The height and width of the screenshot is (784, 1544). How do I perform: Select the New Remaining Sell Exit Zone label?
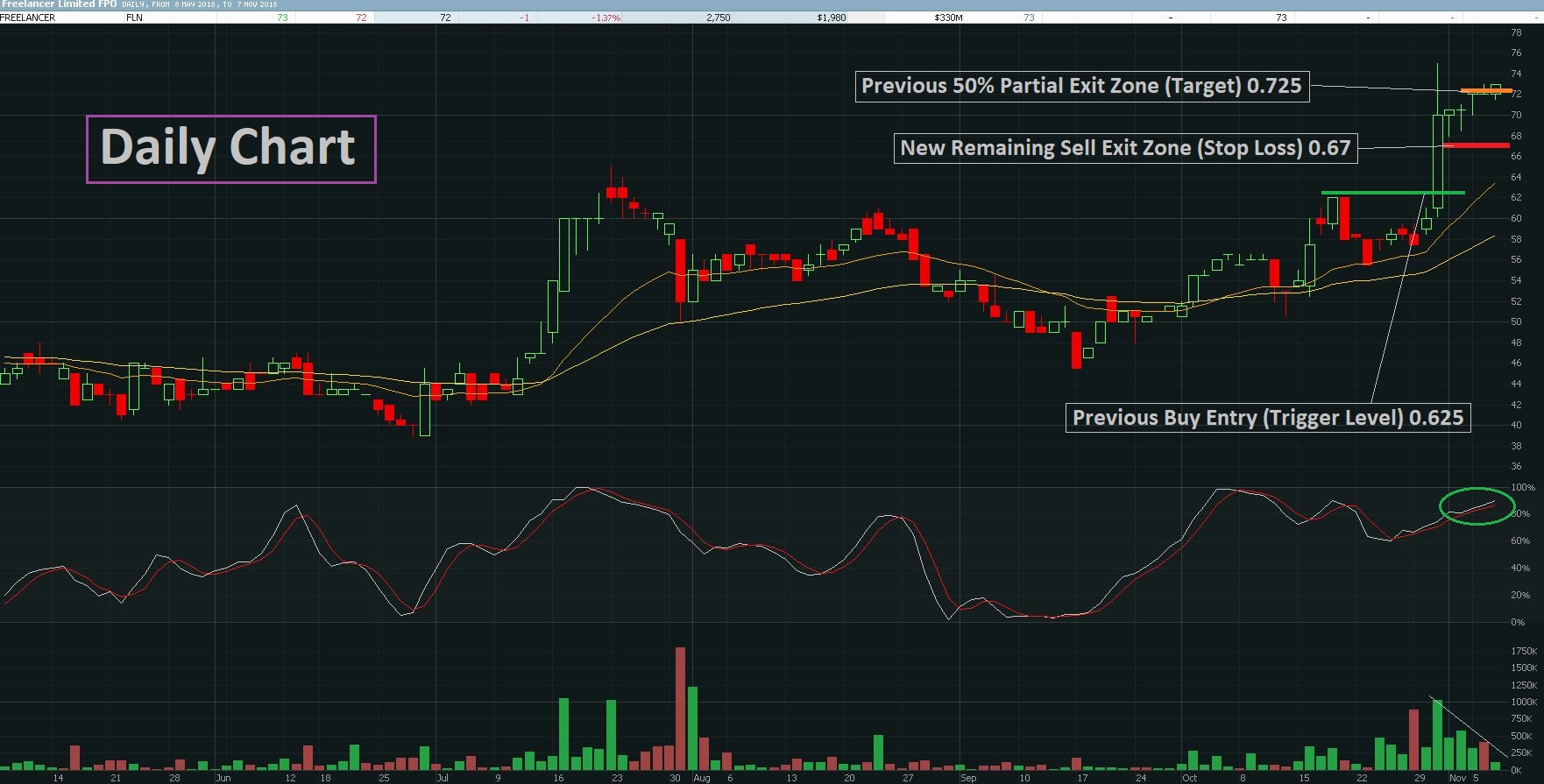point(1125,148)
